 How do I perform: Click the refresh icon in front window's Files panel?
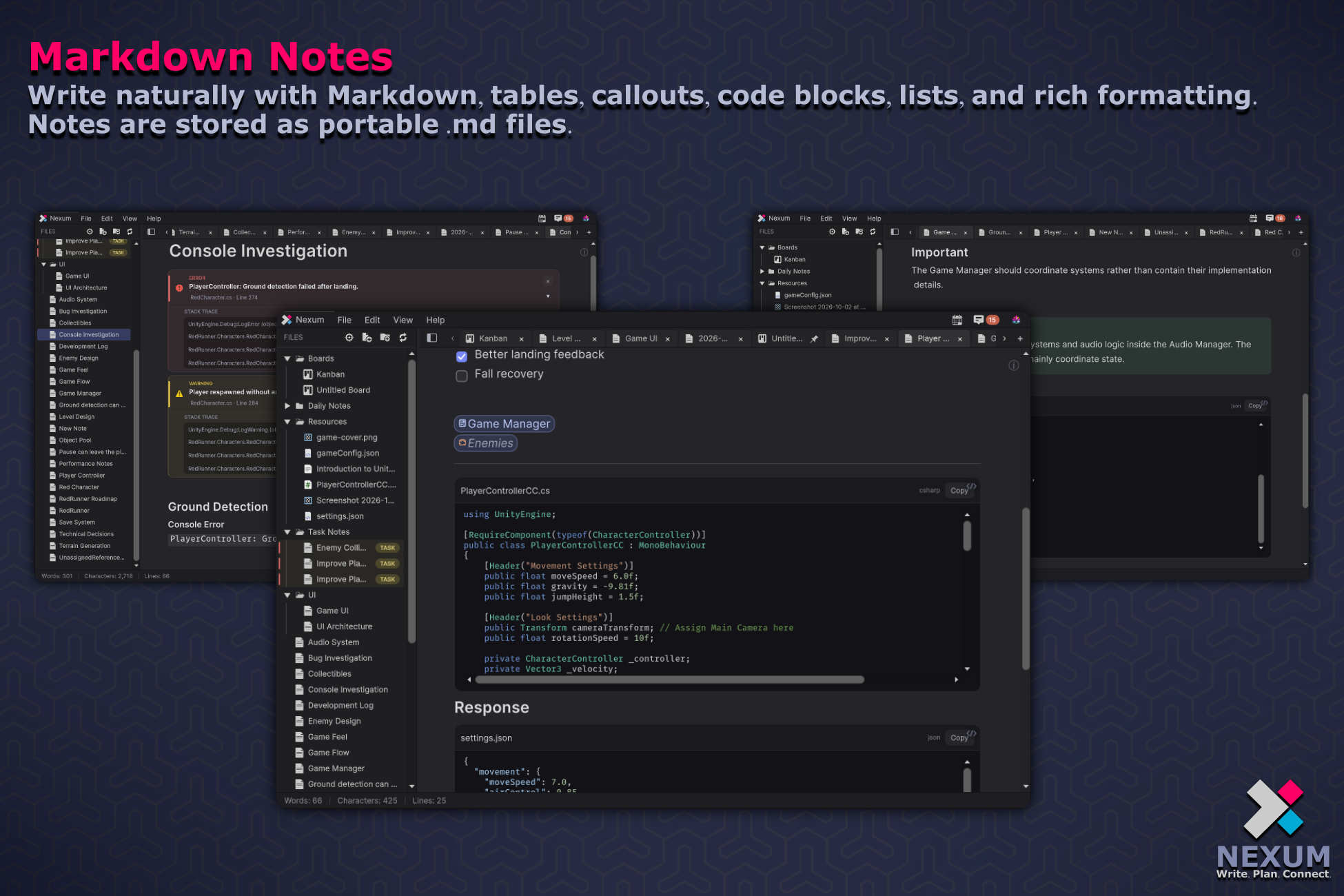403,338
